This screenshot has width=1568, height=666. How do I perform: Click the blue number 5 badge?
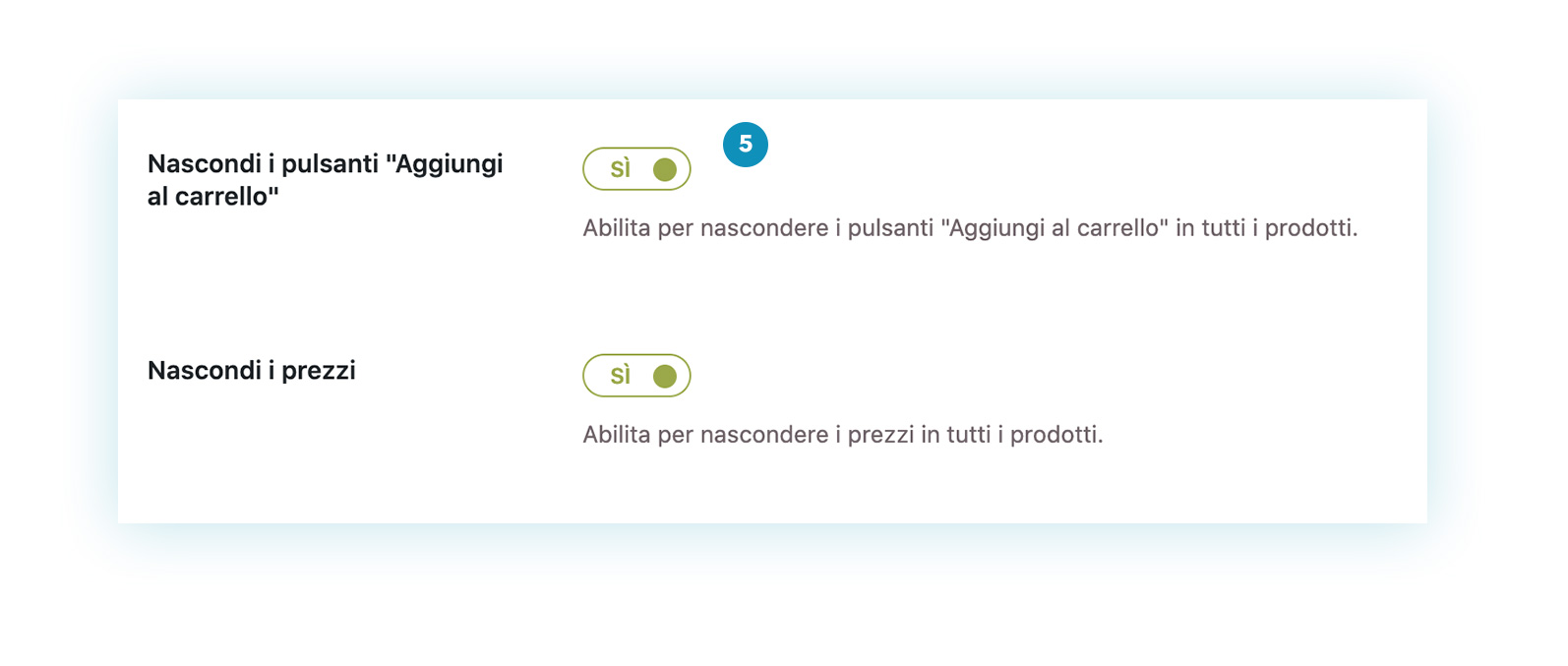tap(745, 145)
